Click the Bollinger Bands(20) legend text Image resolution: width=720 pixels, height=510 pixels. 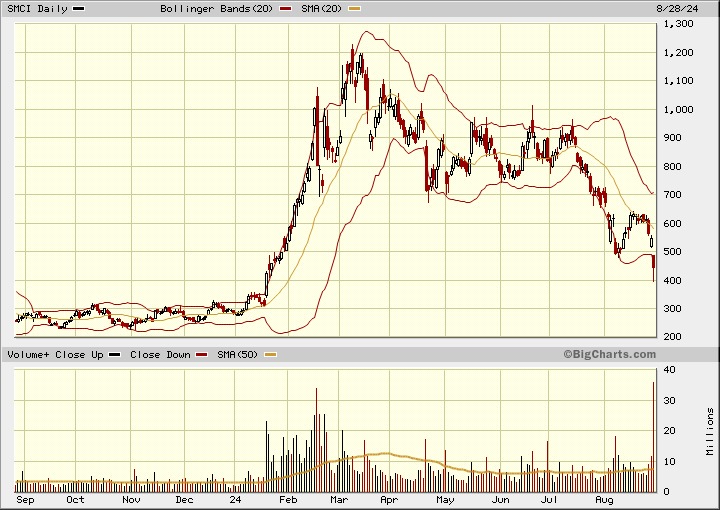tap(216, 9)
